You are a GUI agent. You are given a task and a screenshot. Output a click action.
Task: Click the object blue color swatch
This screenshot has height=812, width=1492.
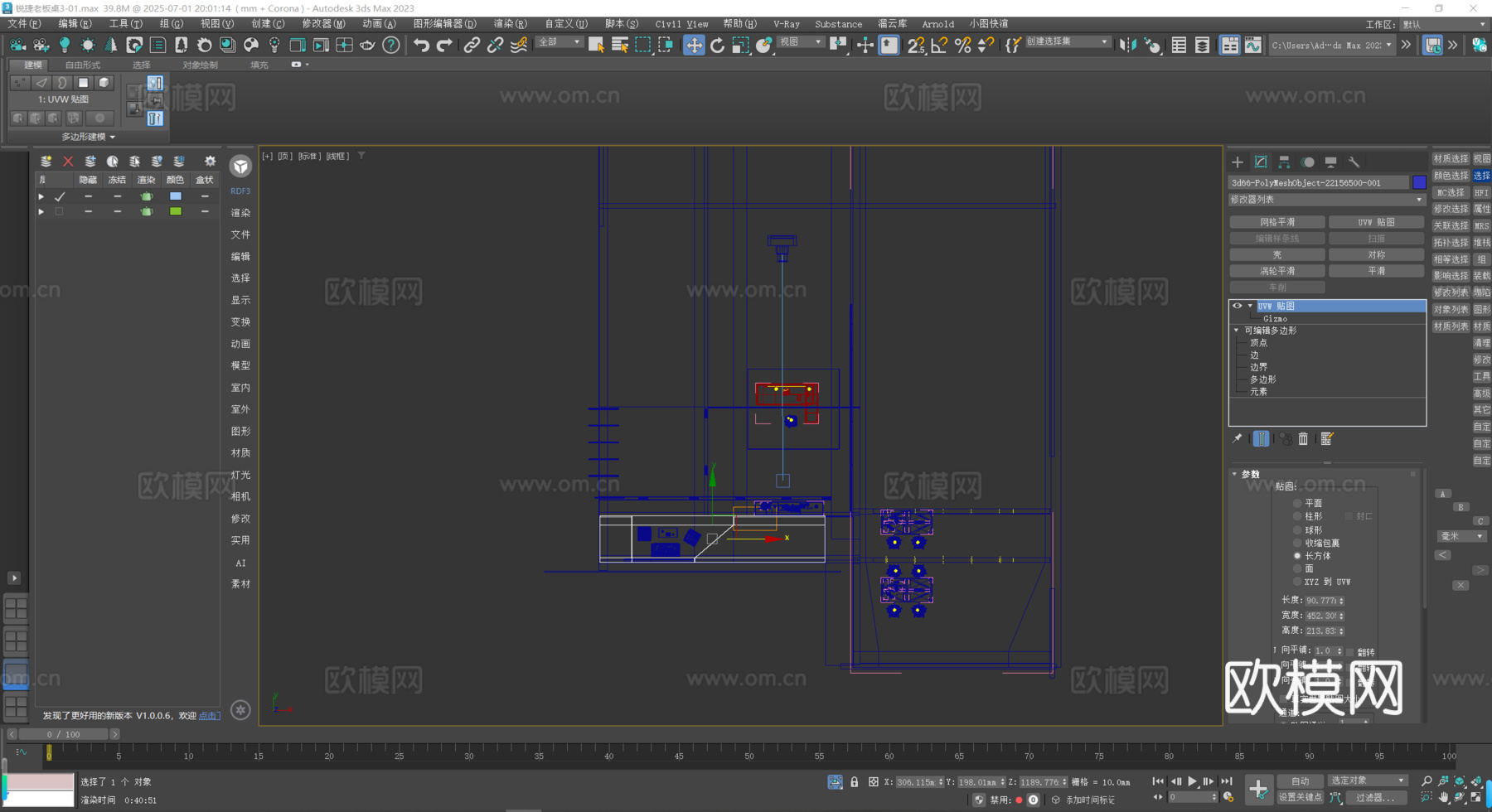click(1419, 182)
